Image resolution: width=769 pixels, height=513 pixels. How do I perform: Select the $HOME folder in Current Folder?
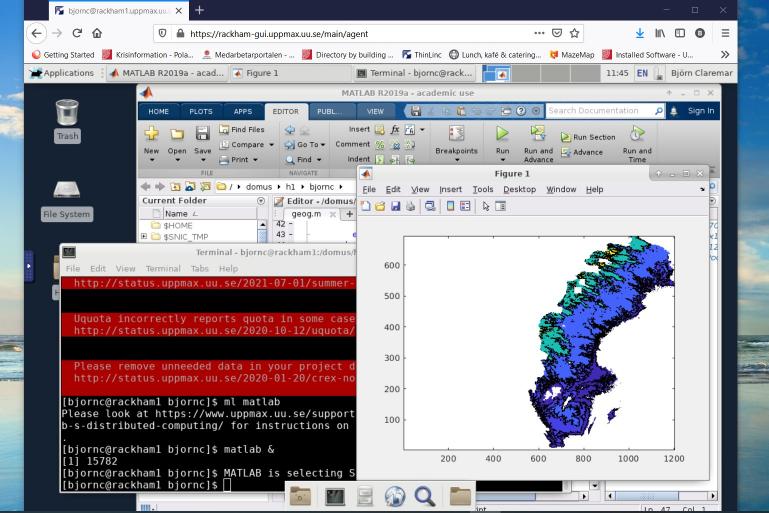(x=178, y=226)
